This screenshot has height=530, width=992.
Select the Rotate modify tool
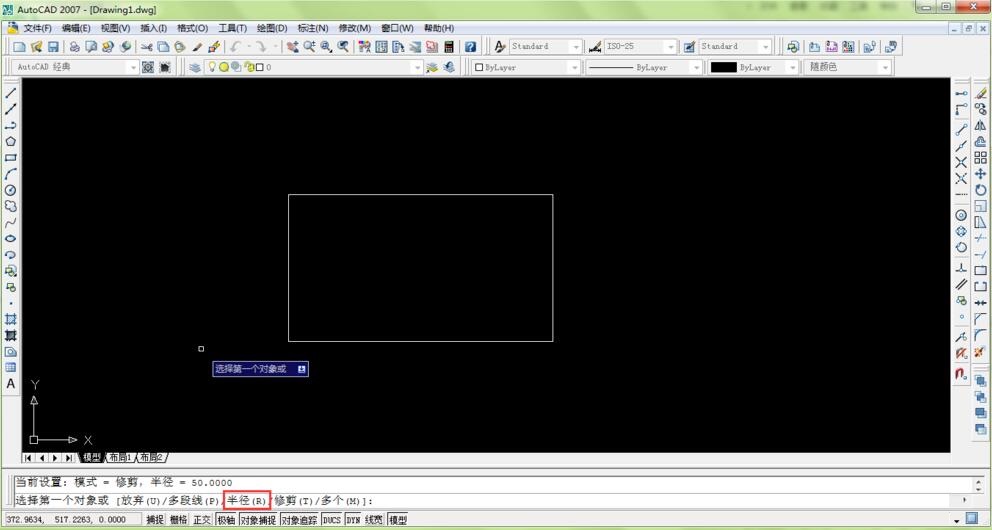[980, 190]
